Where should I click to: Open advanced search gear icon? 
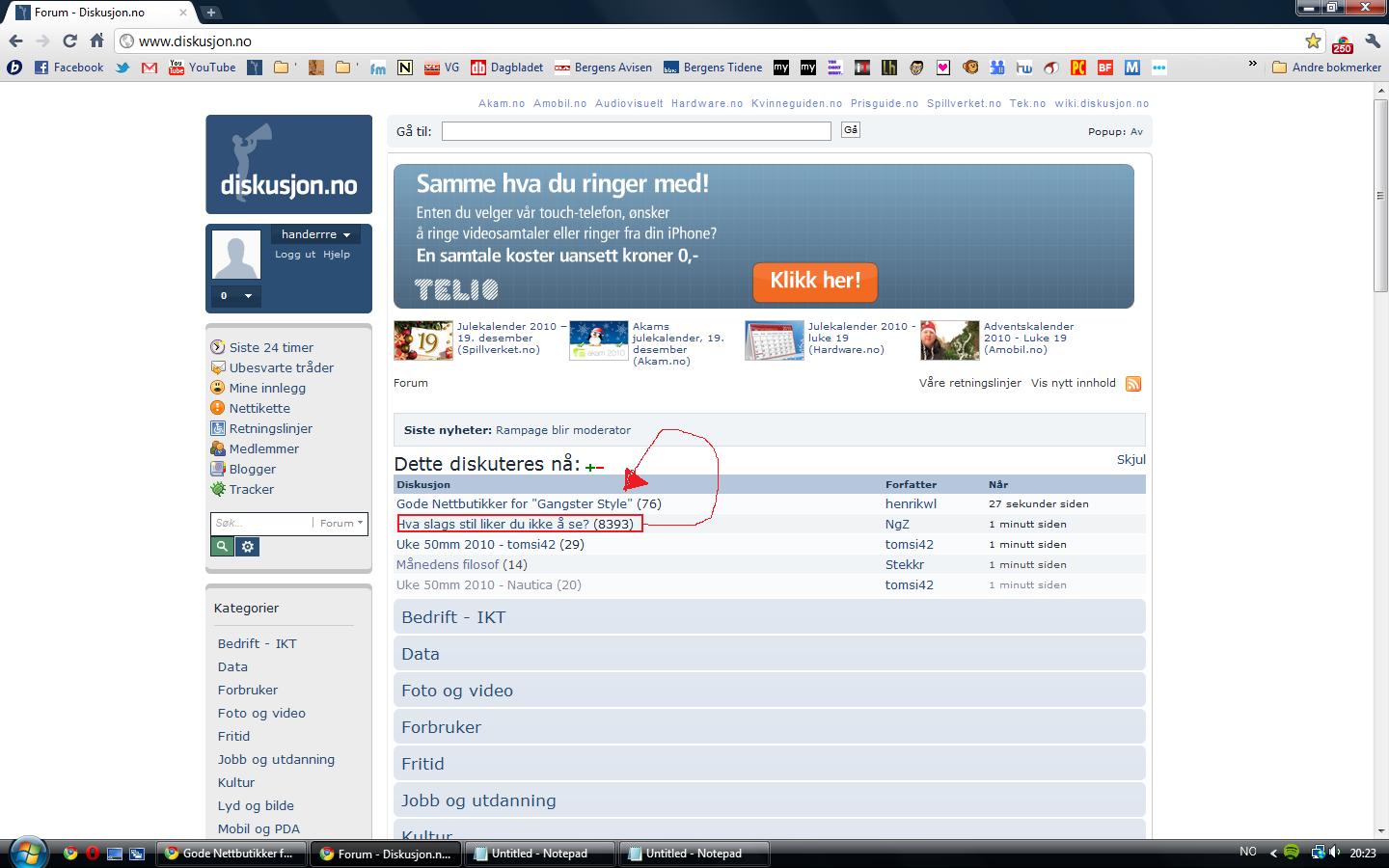[248, 547]
